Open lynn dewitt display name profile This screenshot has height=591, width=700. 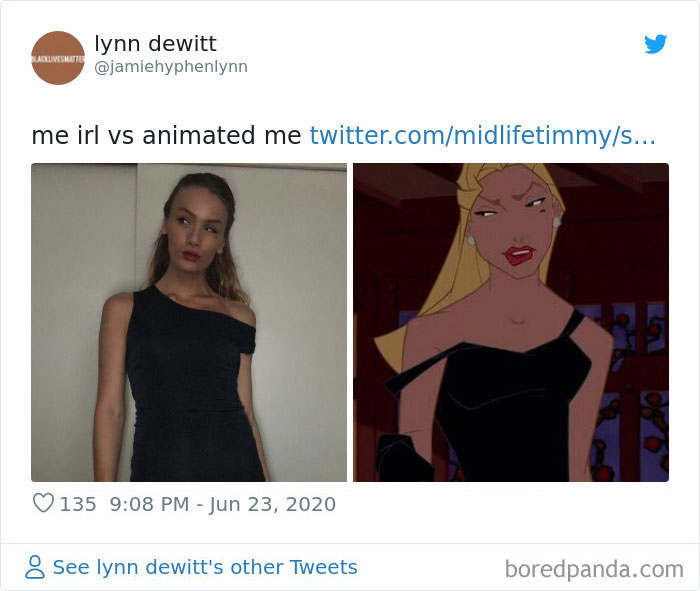[x=155, y=44]
